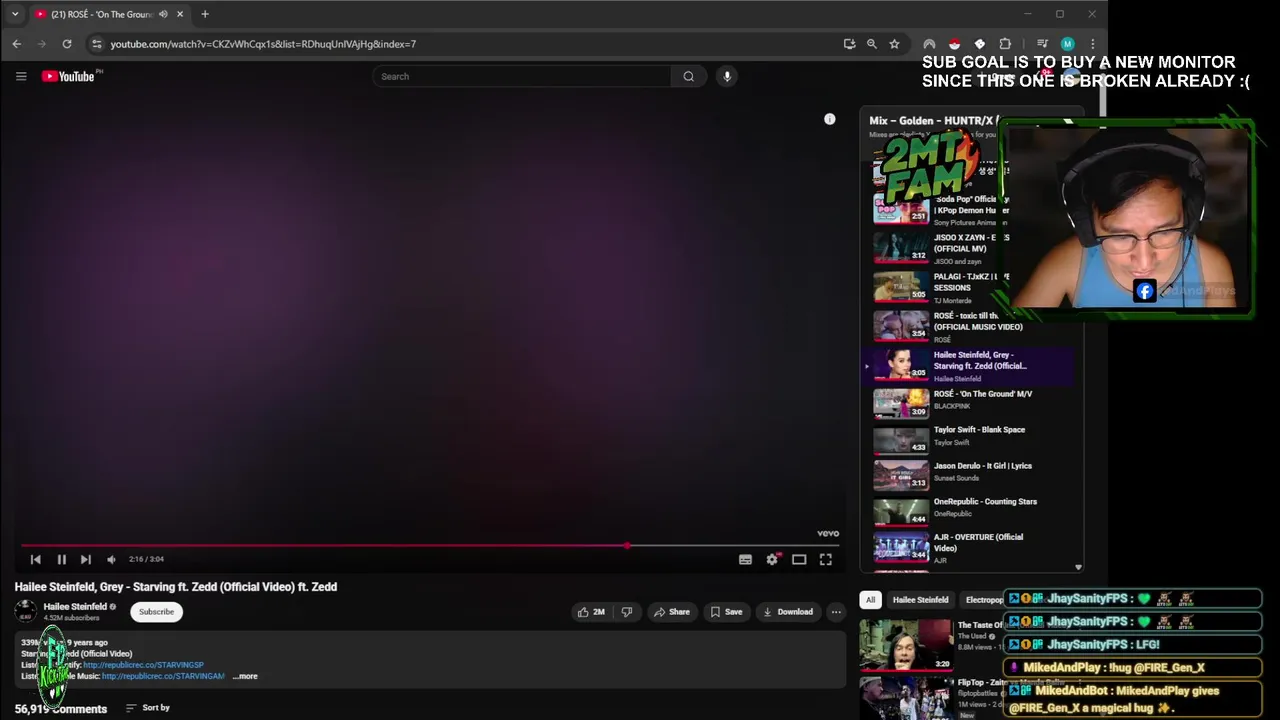Open the republicrec.co/STARVINGSP link

point(143,665)
